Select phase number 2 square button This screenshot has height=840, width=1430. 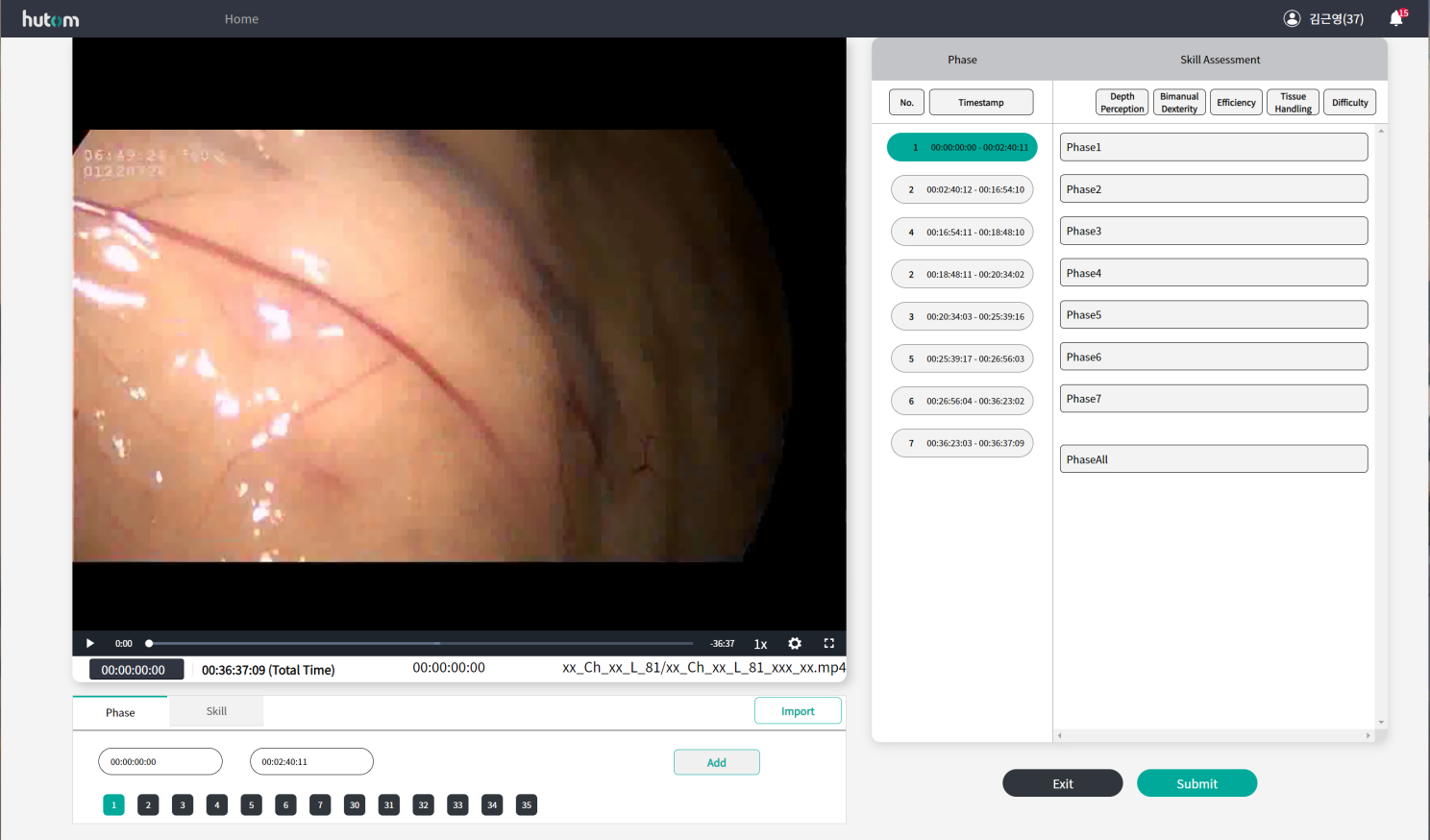click(148, 805)
